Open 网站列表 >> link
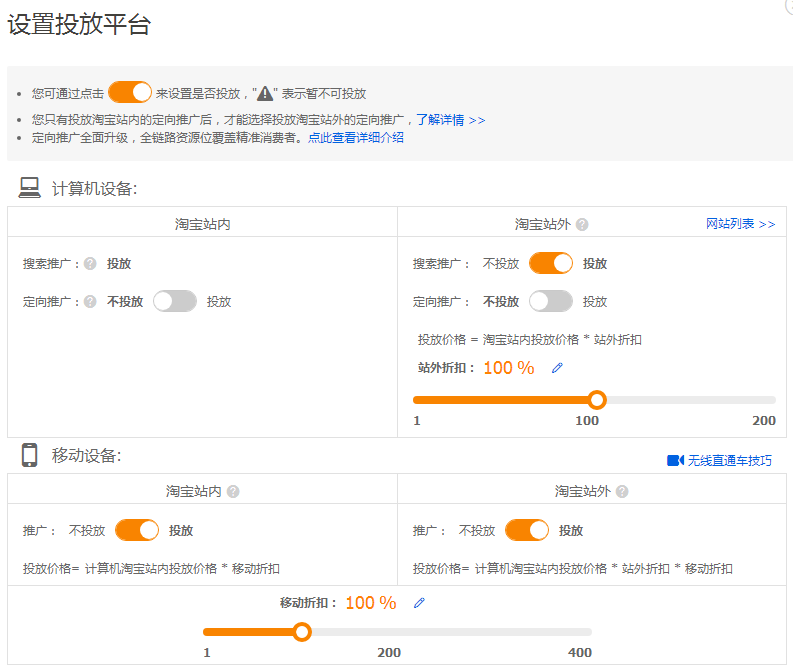Image resolution: width=793 pixels, height=665 pixels. click(x=740, y=224)
